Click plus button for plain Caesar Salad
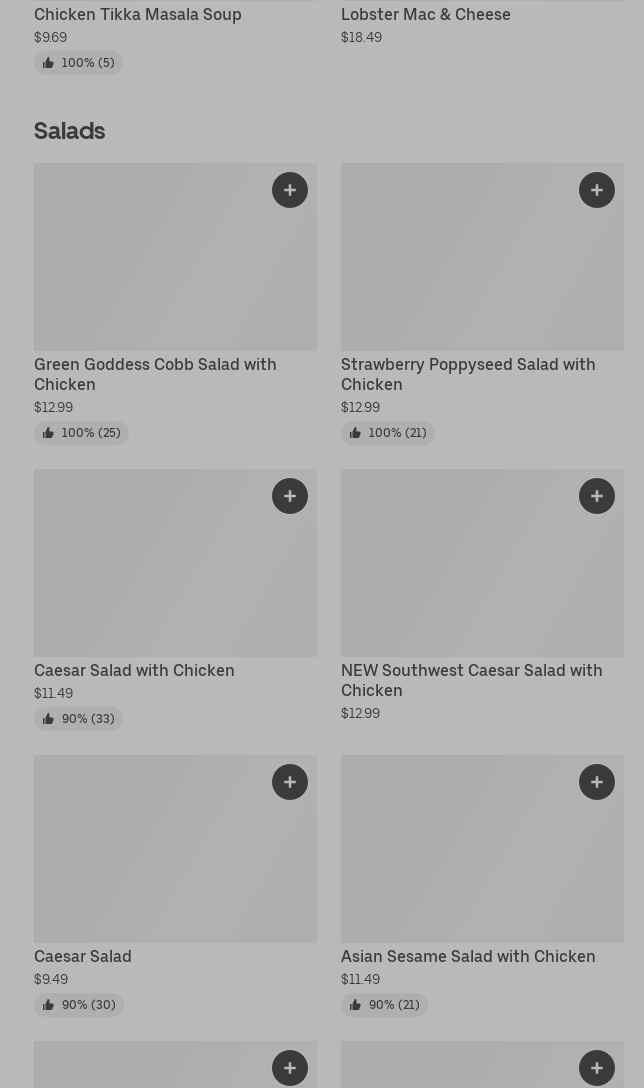The image size is (644, 1088). pyautogui.click(x=290, y=782)
